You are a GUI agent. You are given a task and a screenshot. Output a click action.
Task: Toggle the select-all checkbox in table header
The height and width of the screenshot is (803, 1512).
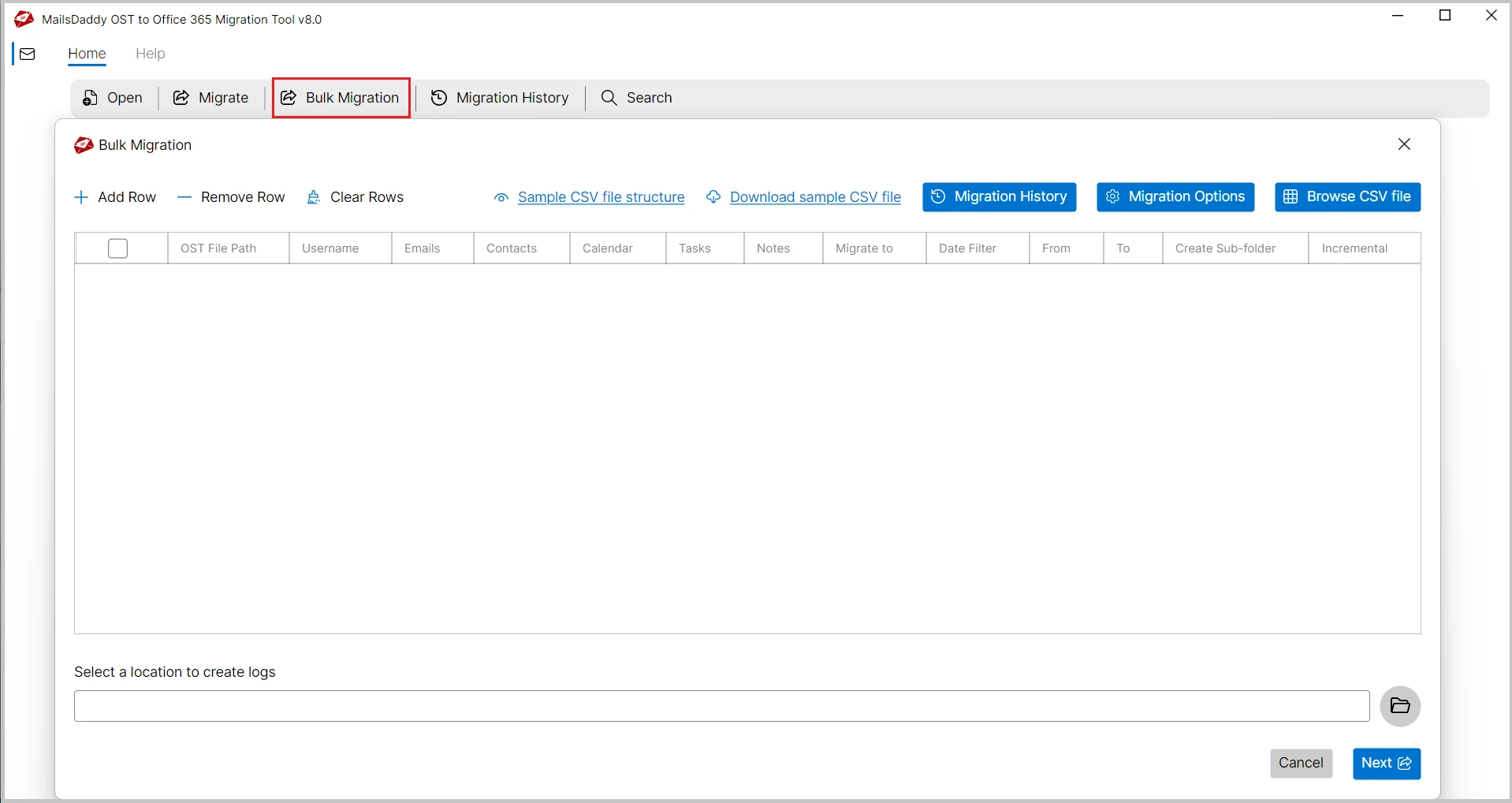pyautogui.click(x=117, y=248)
